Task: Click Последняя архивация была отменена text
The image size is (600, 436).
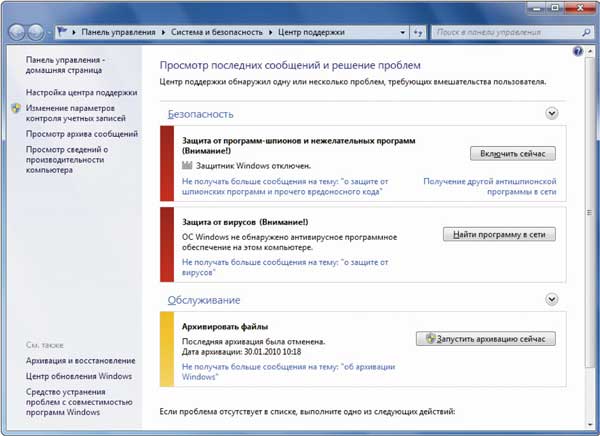Action: pyautogui.click(x=253, y=341)
